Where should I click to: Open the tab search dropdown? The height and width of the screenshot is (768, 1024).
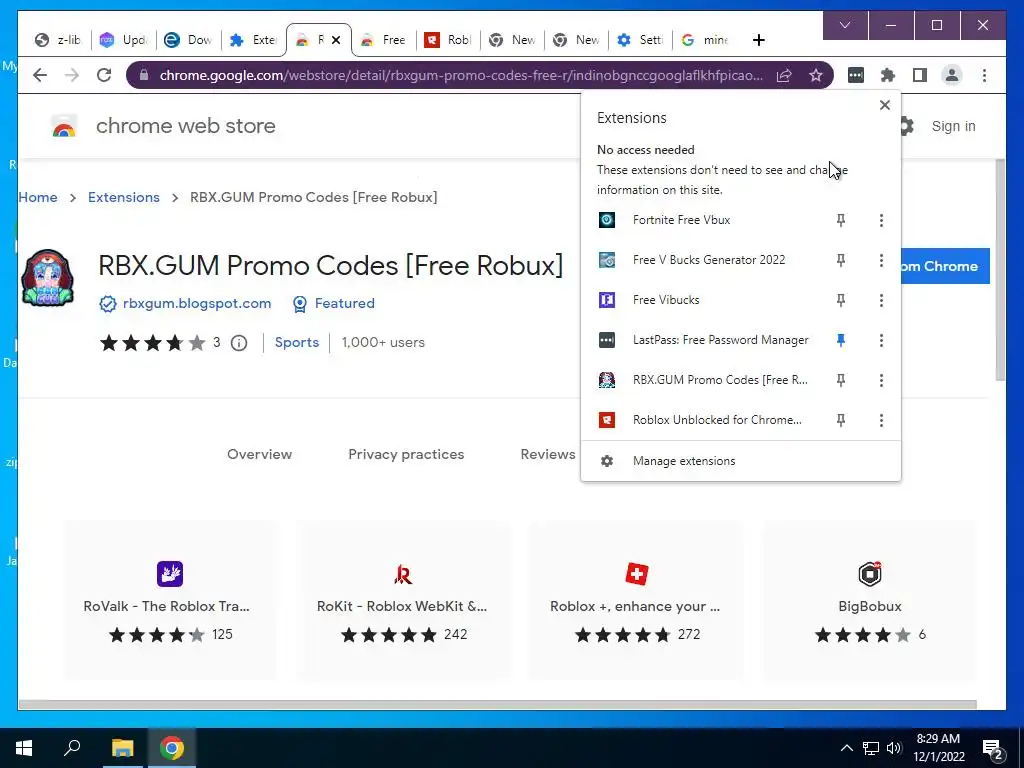[845, 25]
